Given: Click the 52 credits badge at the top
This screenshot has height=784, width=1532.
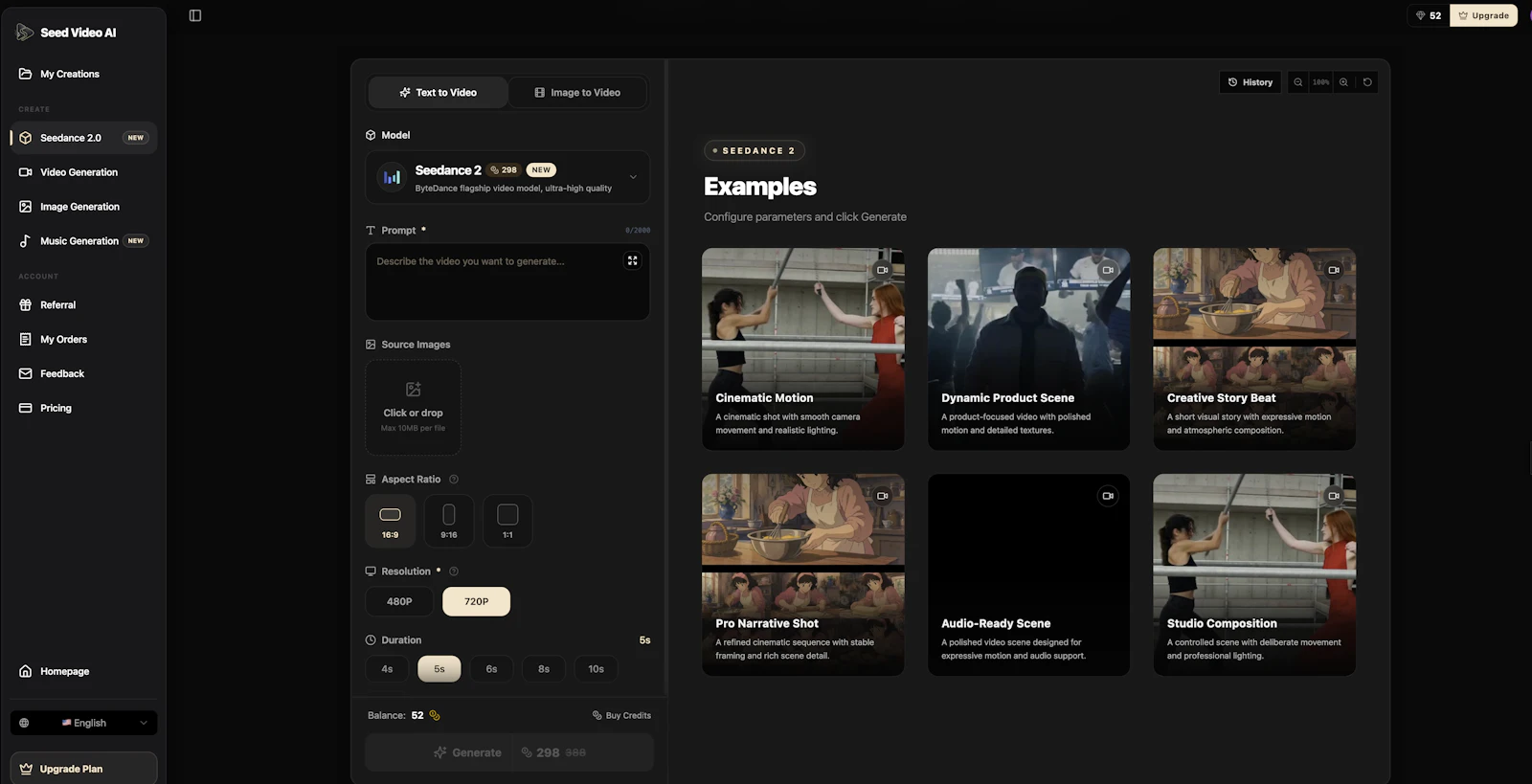Looking at the screenshot, I should pos(1428,15).
